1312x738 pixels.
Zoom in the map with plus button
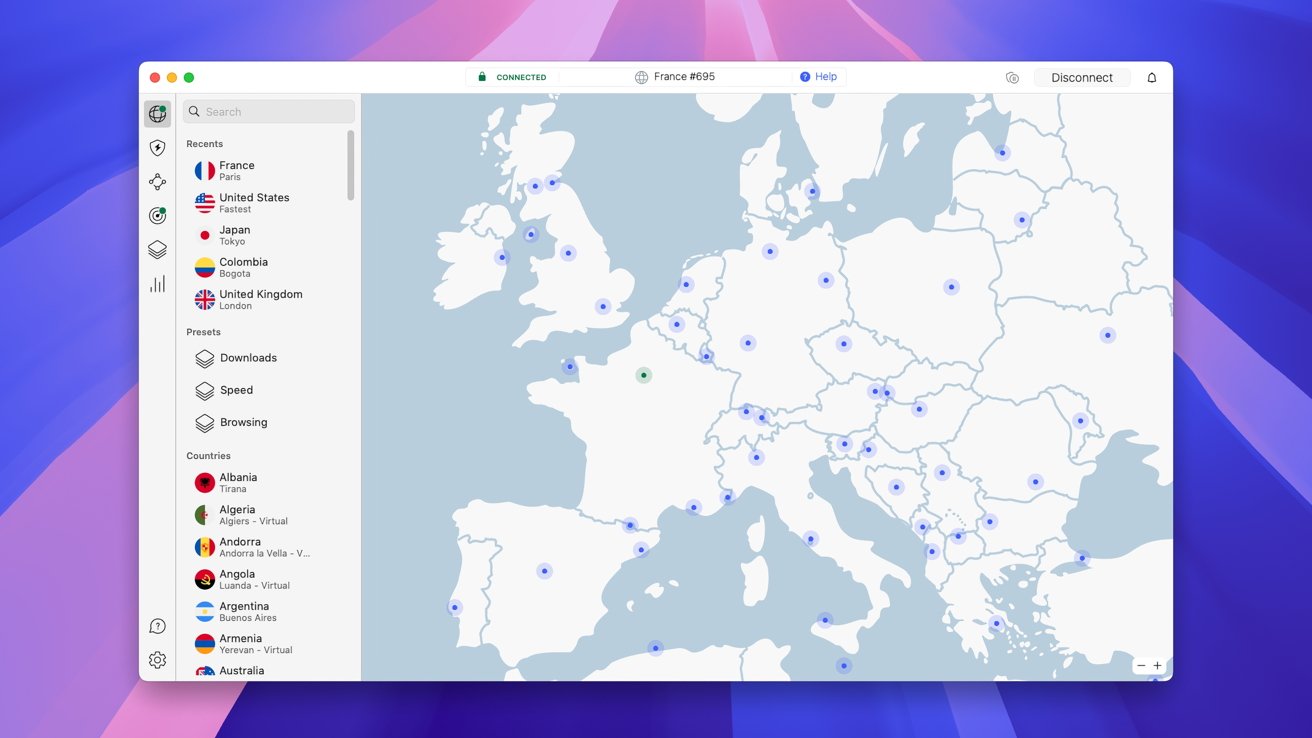pos(1157,666)
